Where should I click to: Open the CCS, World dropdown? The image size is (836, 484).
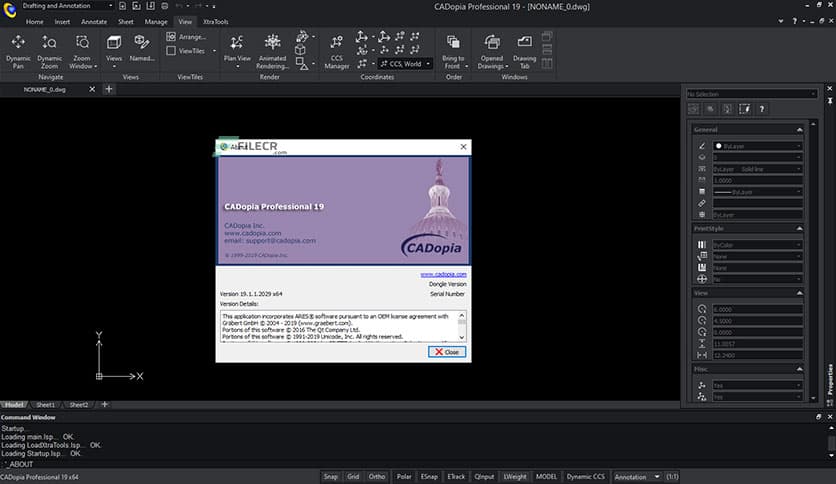coord(406,64)
